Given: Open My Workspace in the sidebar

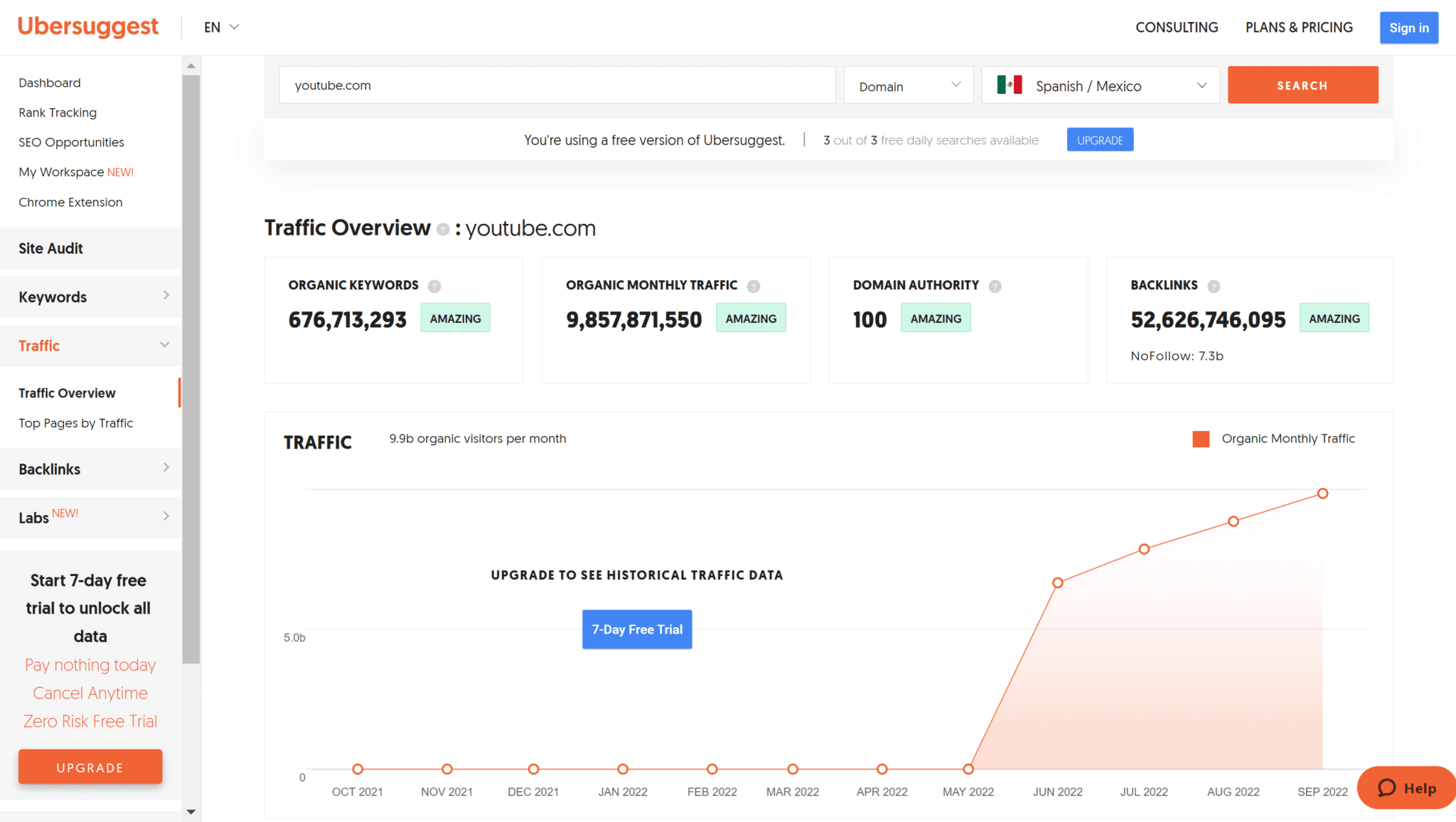Looking at the screenshot, I should pos(76,172).
